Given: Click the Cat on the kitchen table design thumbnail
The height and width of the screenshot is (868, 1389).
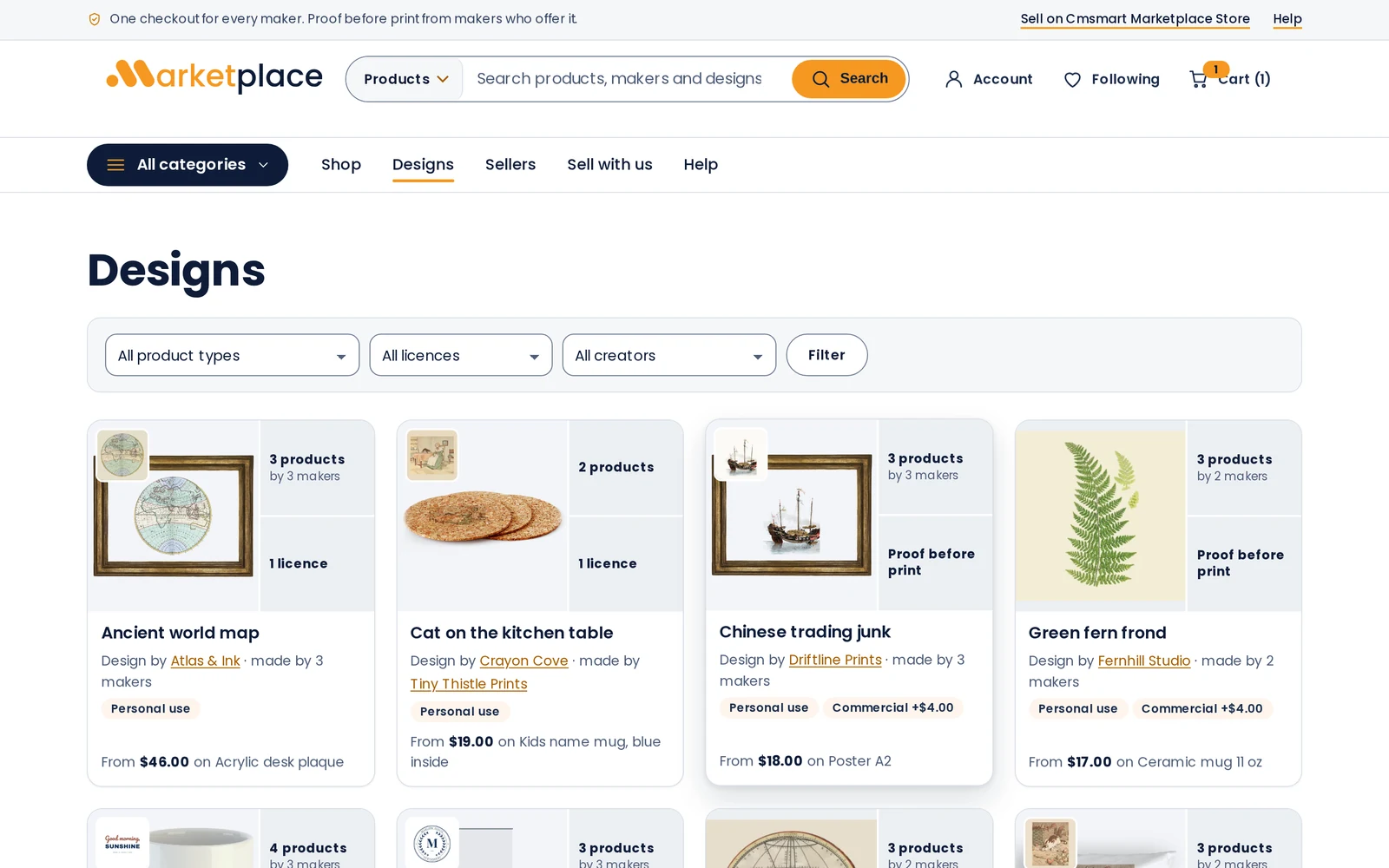Looking at the screenshot, I should point(432,455).
